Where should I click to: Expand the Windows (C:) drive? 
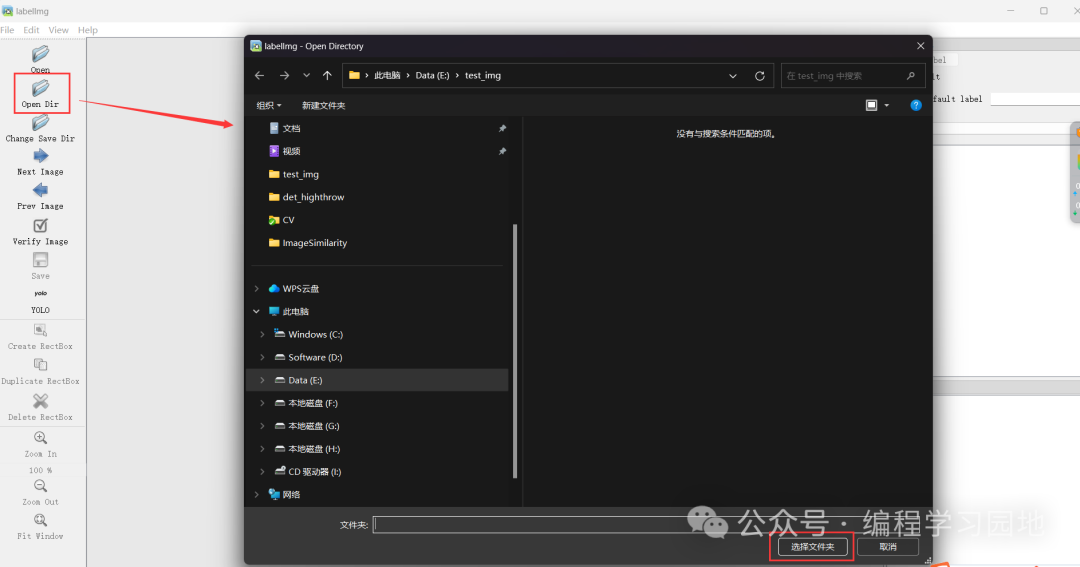coord(262,334)
